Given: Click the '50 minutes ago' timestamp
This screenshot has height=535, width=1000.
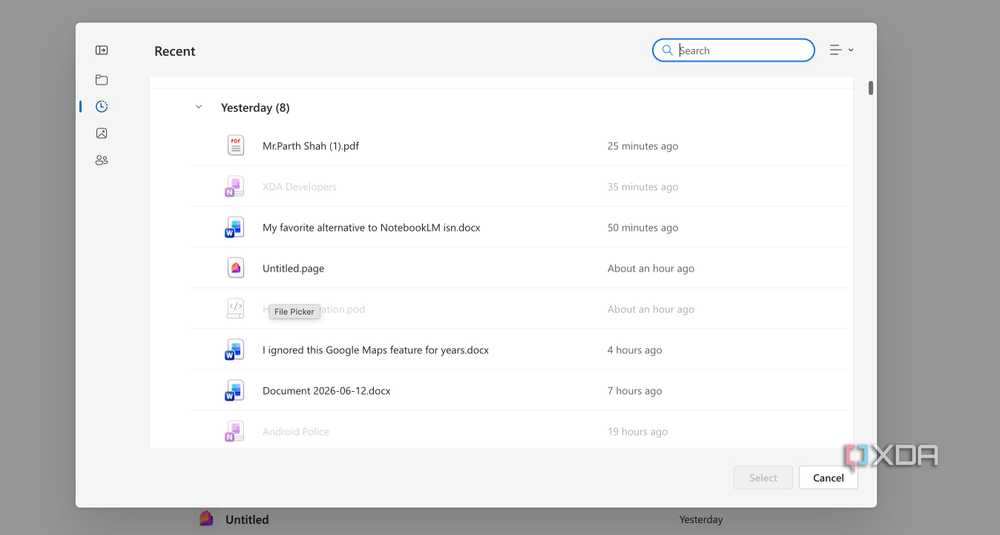Looking at the screenshot, I should (642, 228).
